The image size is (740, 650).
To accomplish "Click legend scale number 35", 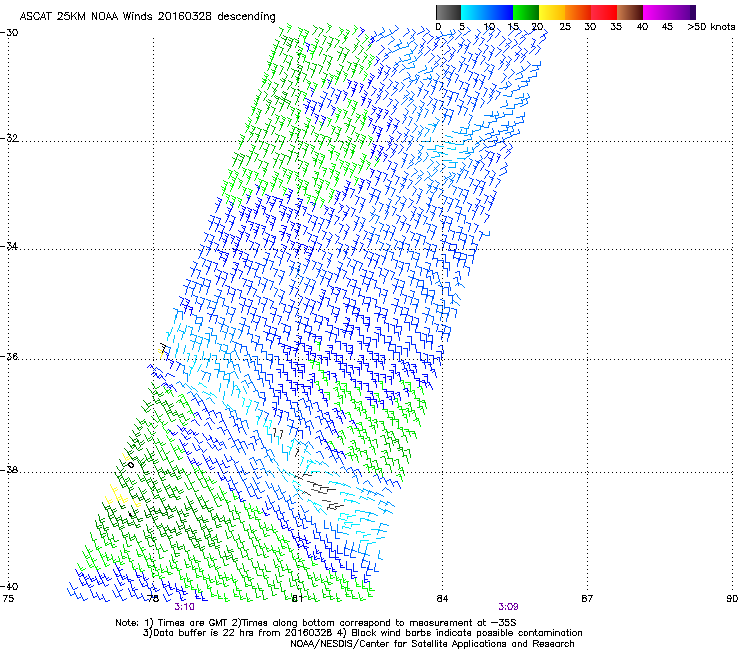I will click(x=616, y=27).
